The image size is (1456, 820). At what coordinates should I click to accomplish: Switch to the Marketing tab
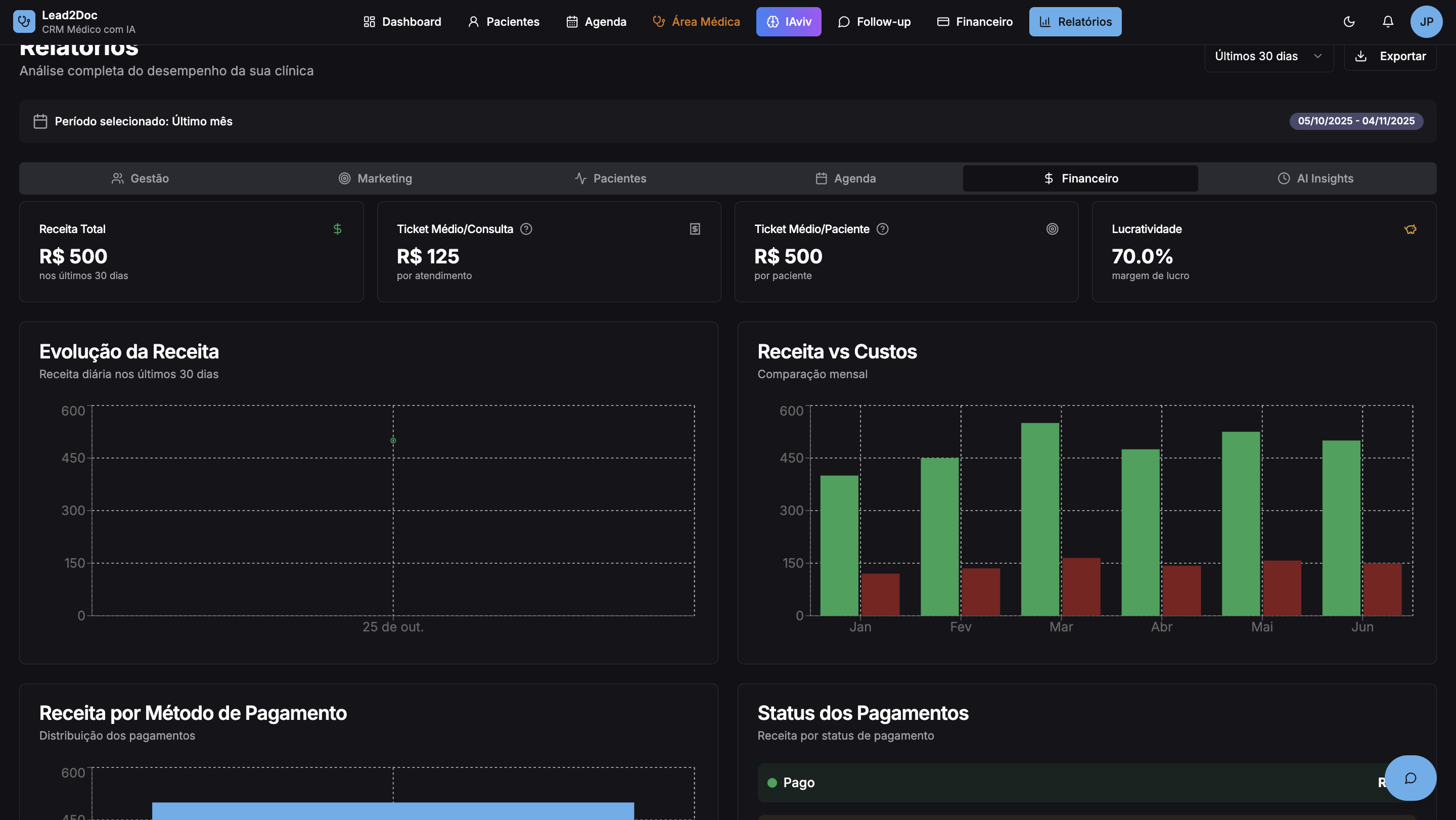pyautogui.click(x=375, y=178)
